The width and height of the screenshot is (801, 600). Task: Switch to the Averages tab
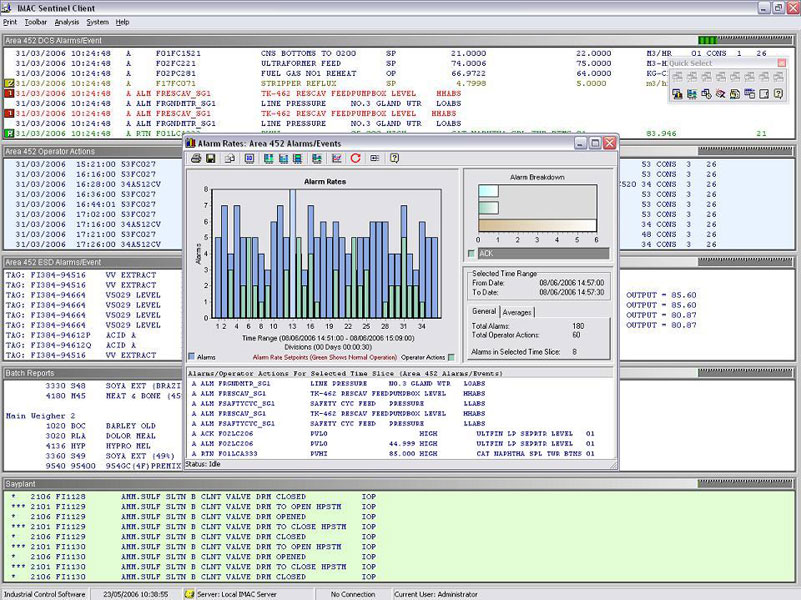tap(517, 312)
